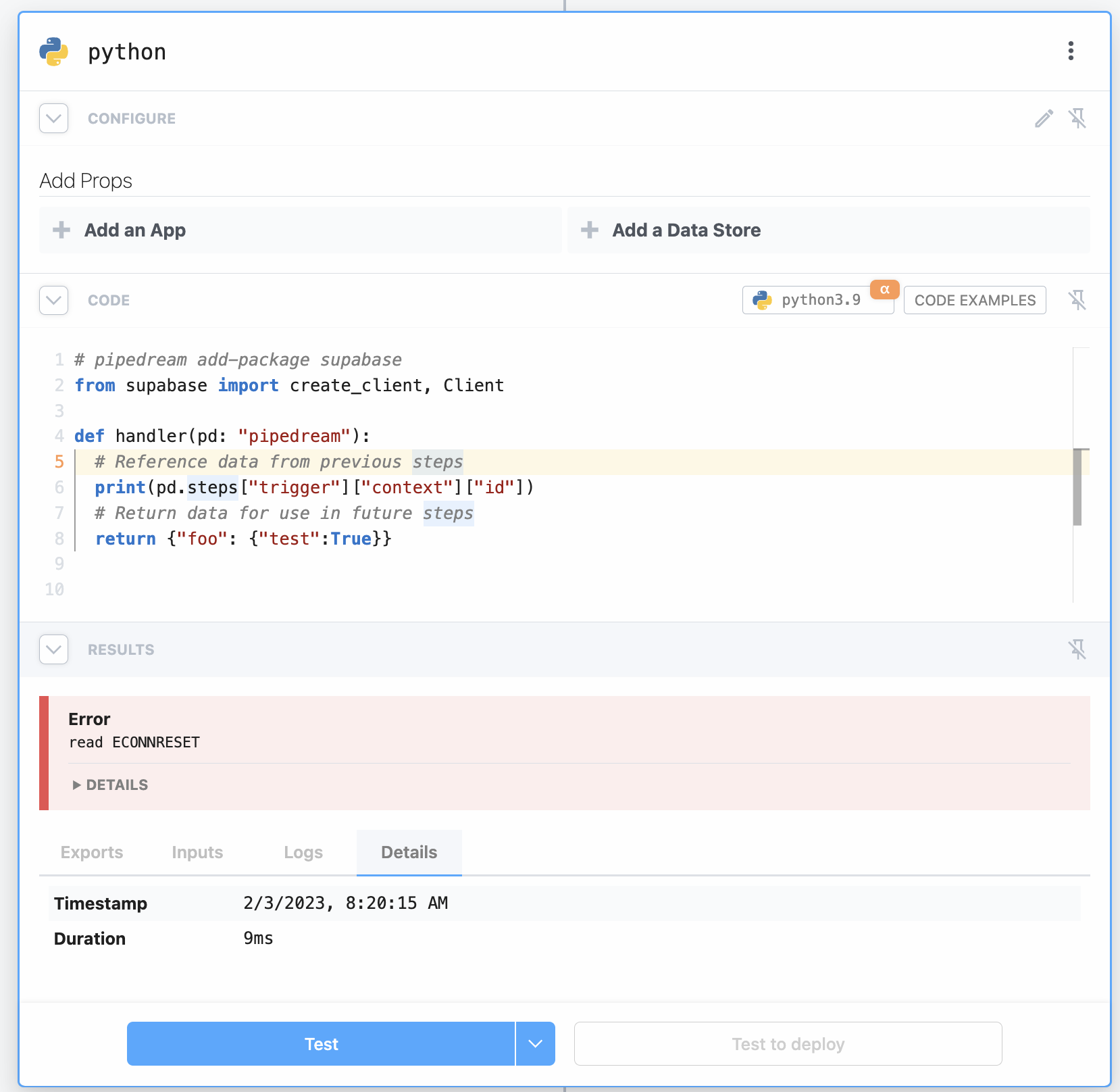The width and height of the screenshot is (1120, 1092).
Task: Open CODE EXAMPLES
Action: coord(974,300)
